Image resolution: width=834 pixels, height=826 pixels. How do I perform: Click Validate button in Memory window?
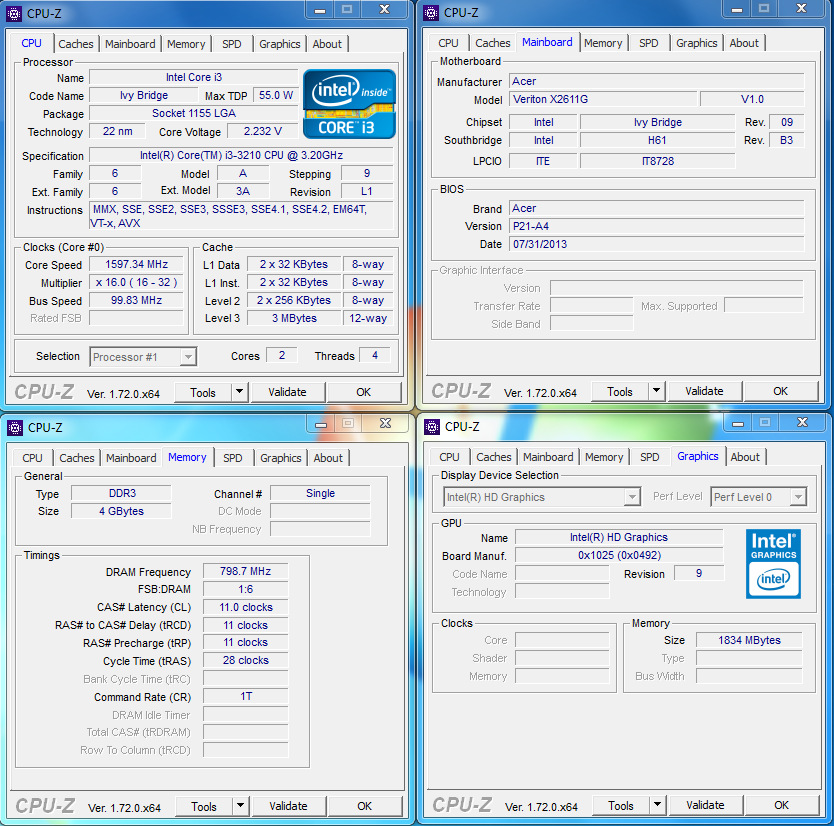(x=288, y=806)
